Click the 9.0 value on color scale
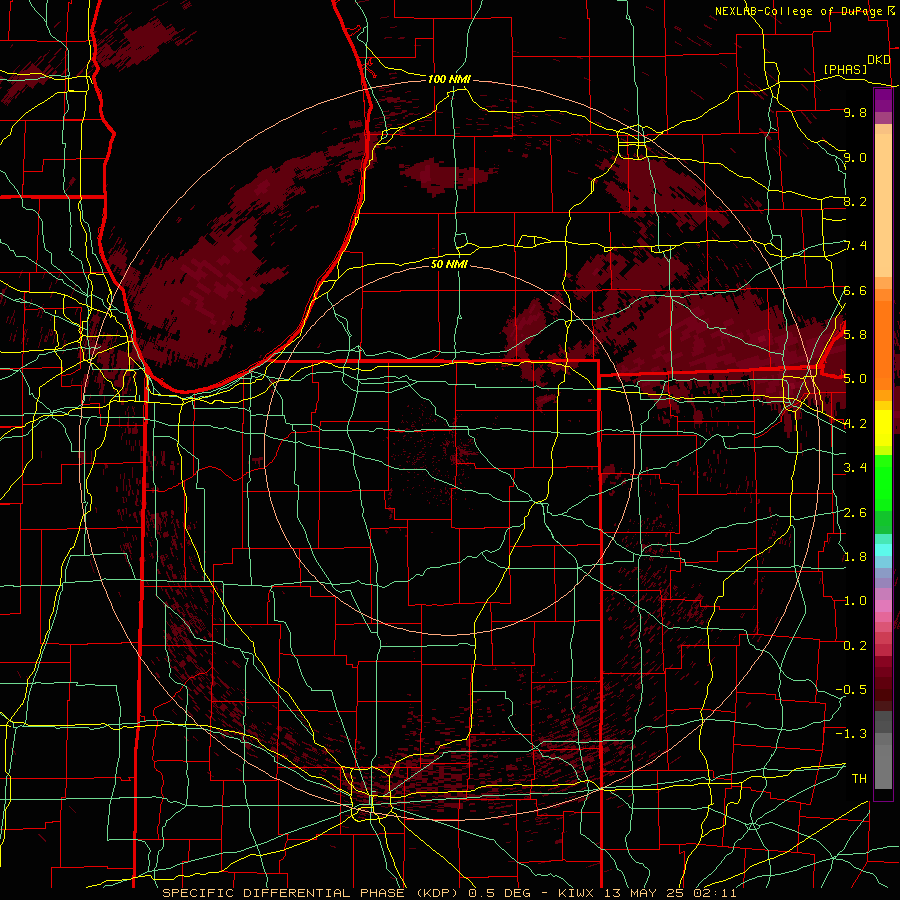This screenshot has height=900, width=900. (855, 157)
